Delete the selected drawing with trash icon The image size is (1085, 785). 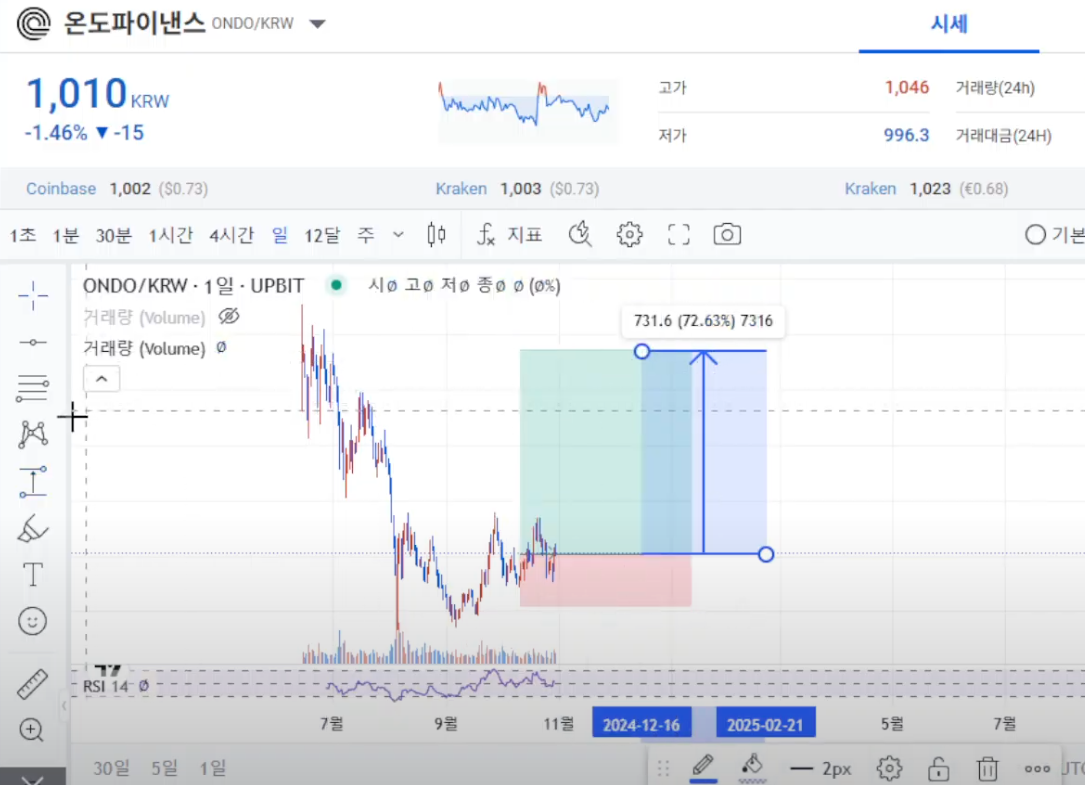(987, 768)
